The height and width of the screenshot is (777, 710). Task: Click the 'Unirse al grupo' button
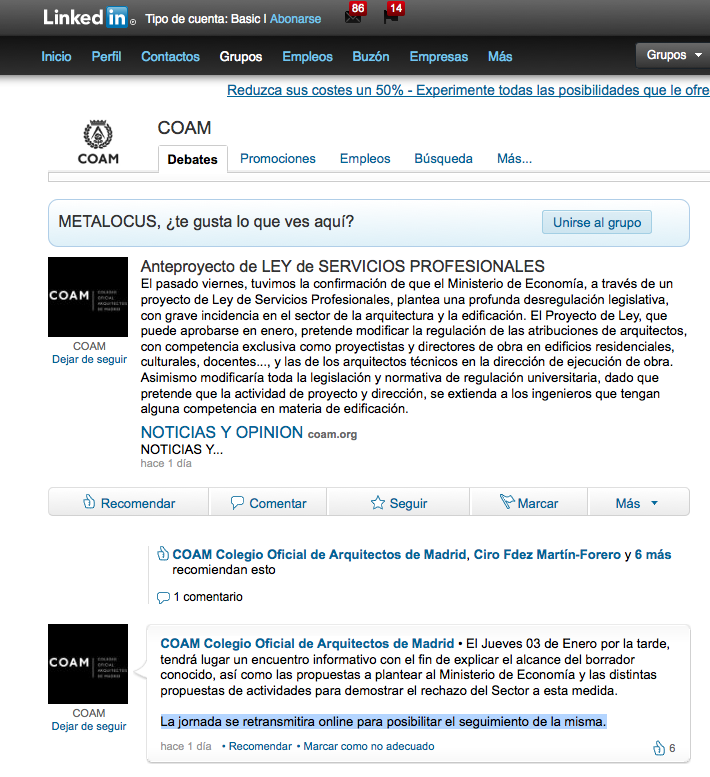597,222
